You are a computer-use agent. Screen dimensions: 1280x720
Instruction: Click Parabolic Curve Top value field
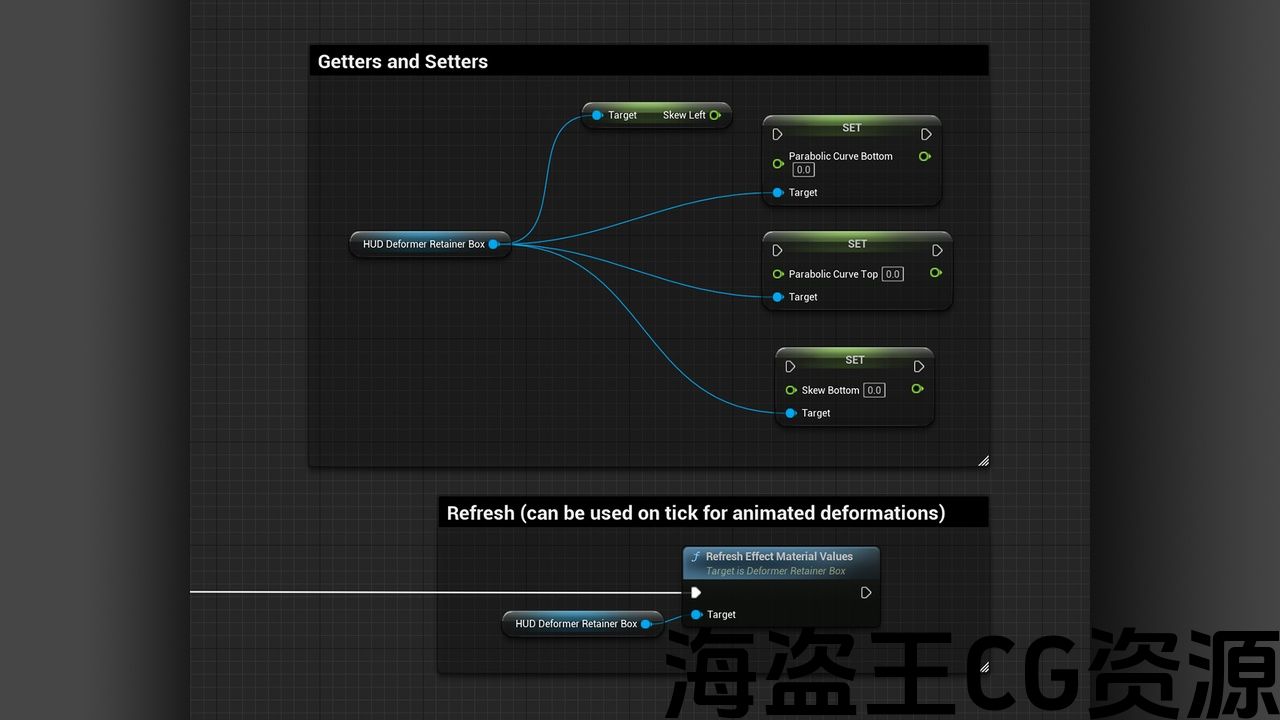click(892, 274)
